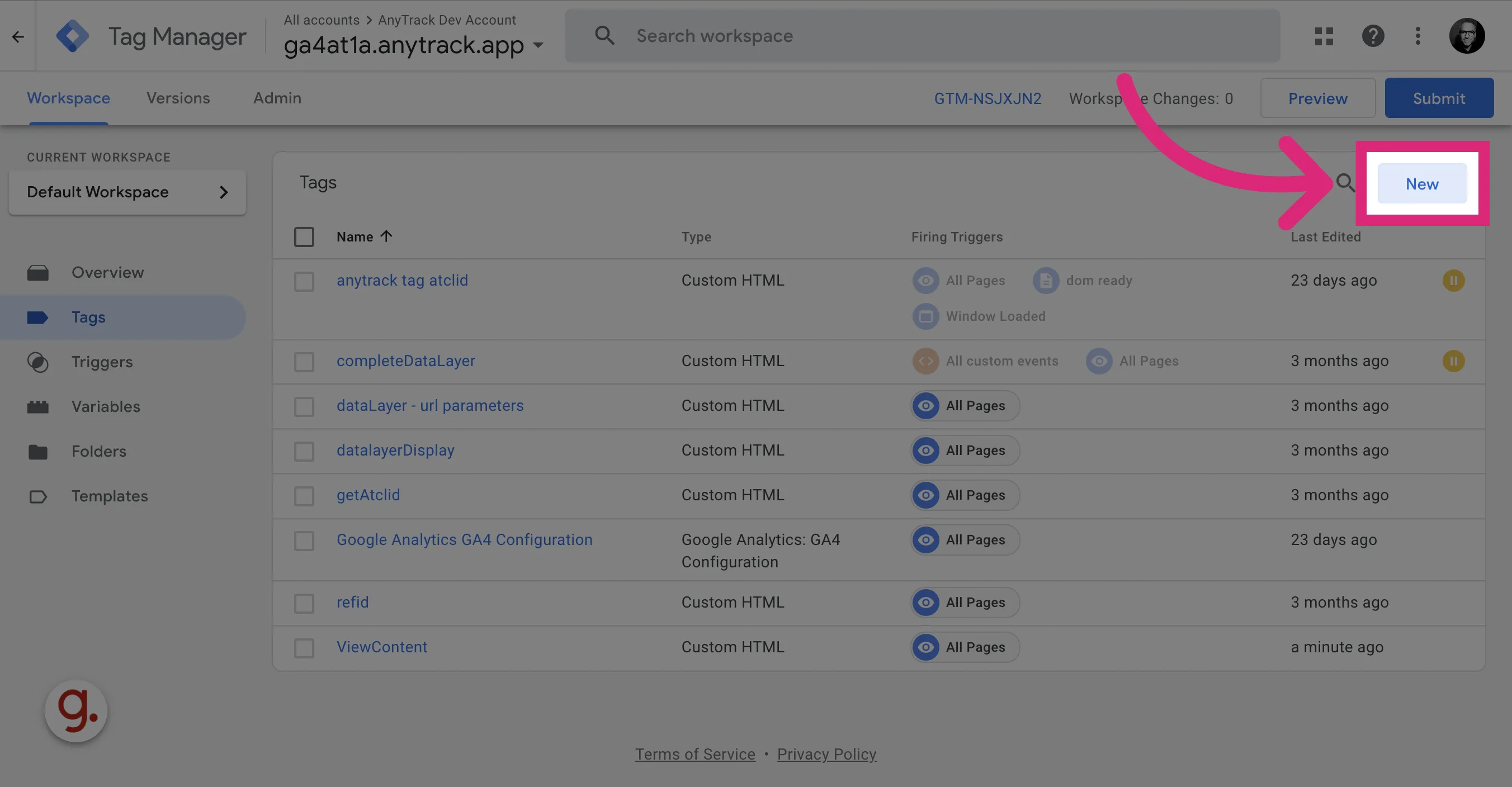The height and width of the screenshot is (787, 1512).
Task: Open Overview in the sidebar
Action: pos(108,272)
